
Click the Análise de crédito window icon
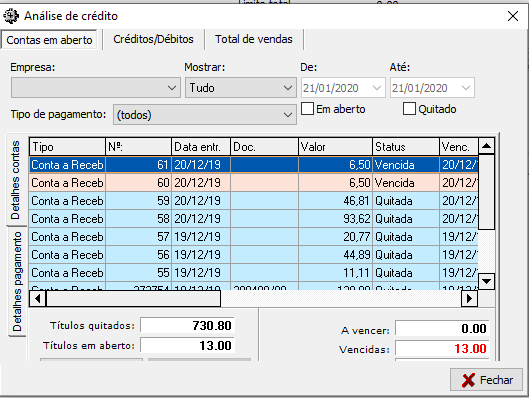11,16
